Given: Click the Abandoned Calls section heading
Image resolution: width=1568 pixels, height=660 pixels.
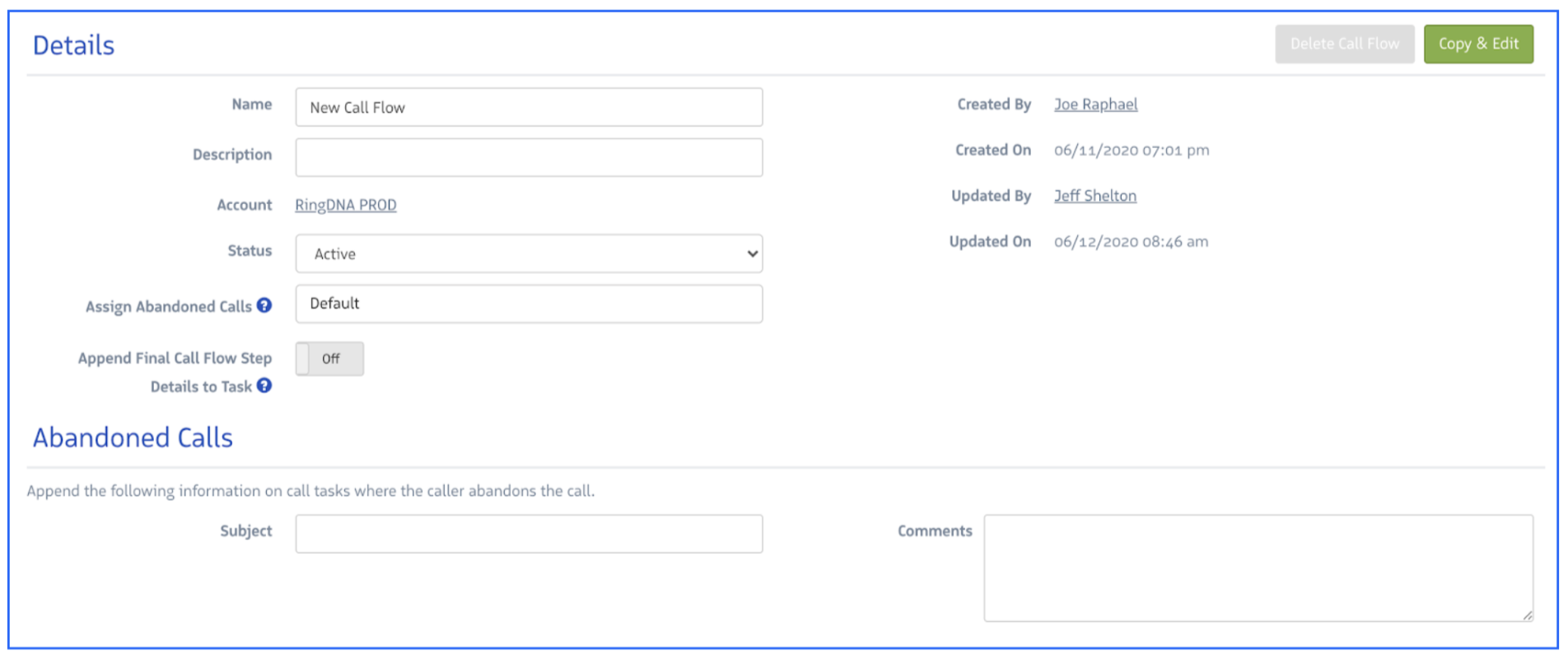Looking at the screenshot, I should tap(133, 438).
